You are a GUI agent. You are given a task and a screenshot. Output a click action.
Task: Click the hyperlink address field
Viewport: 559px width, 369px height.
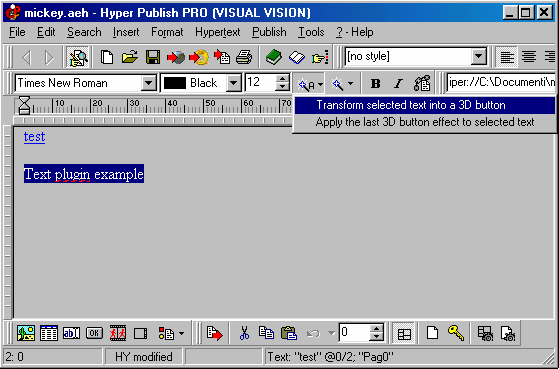click(501, 83)
